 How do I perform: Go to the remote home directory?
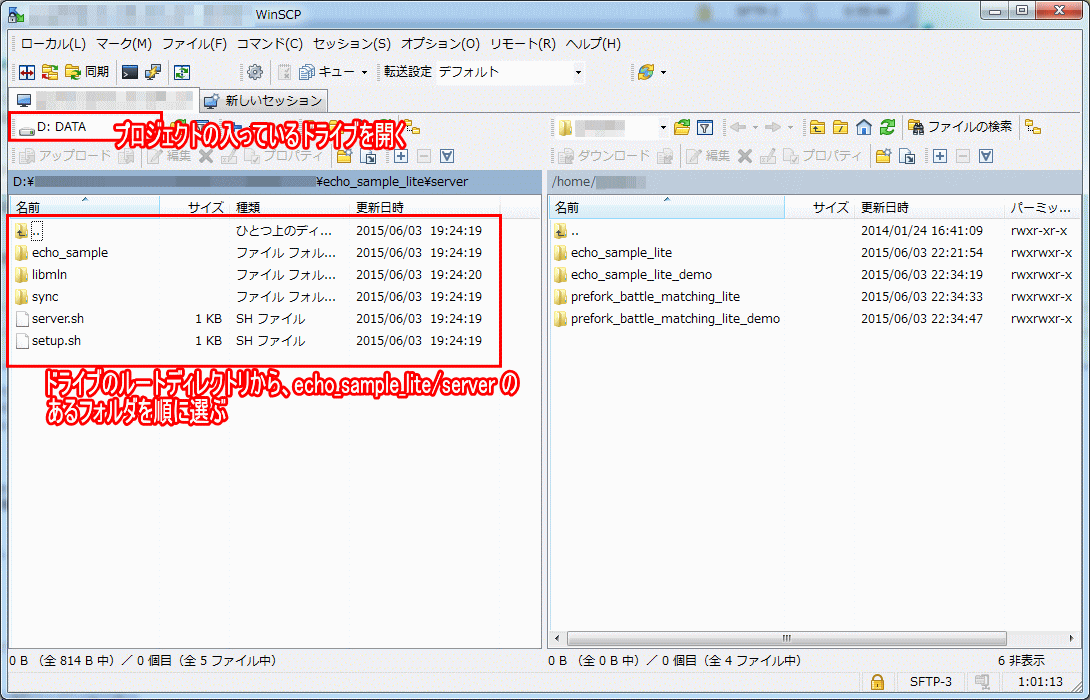[863, 127]
